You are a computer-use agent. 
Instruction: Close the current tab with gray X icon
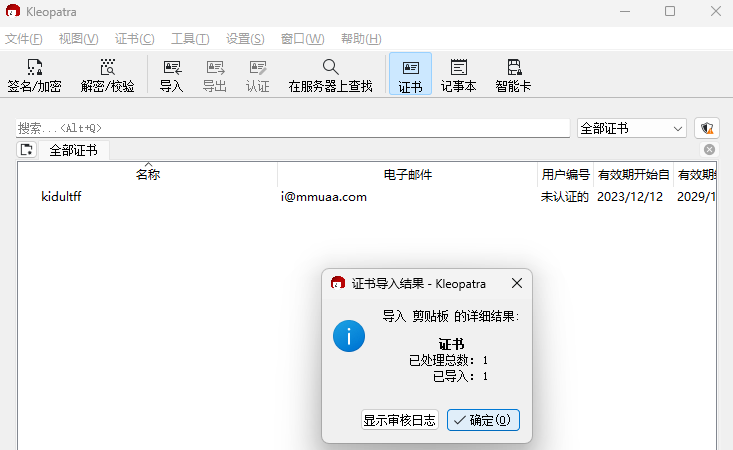(709, 150)
